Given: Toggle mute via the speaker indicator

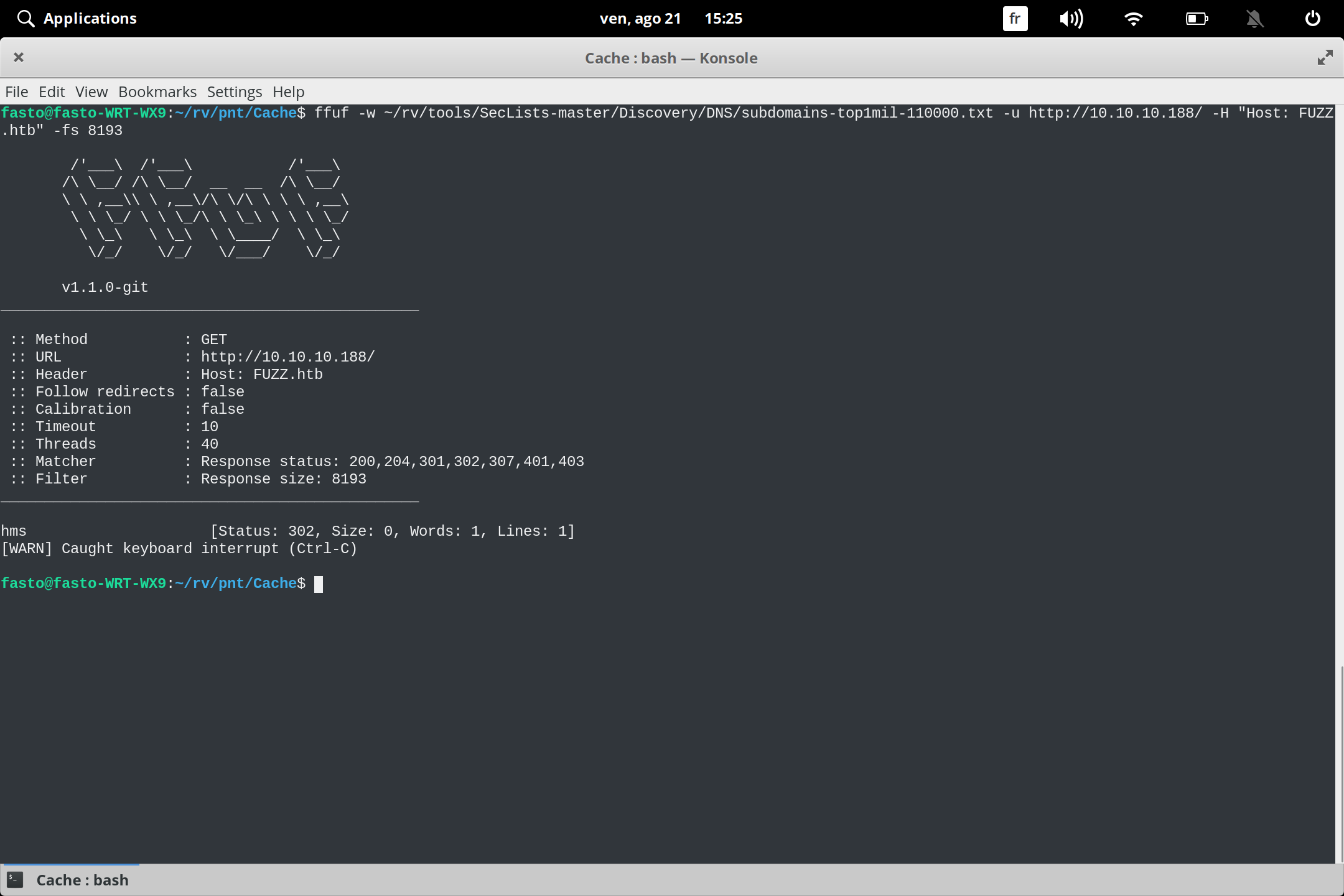Looking at the screenshot, I should 1071,18.
